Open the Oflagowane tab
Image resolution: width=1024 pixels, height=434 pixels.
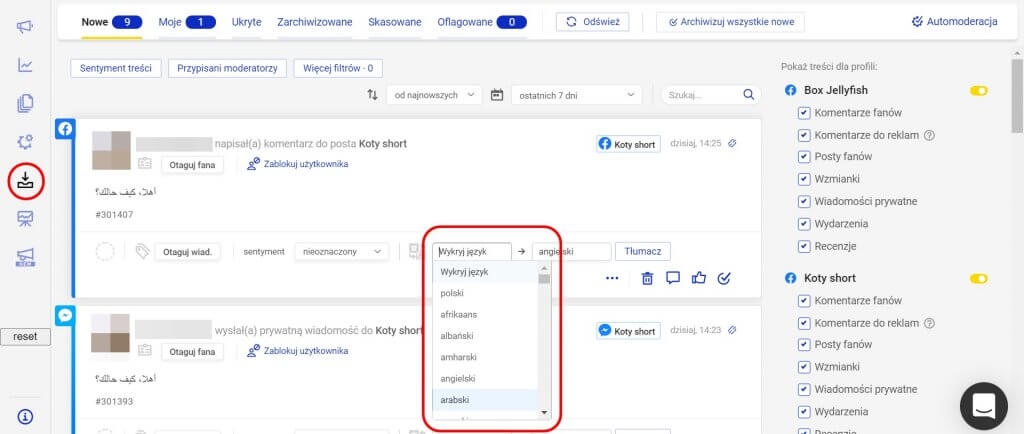coord(482,22)
